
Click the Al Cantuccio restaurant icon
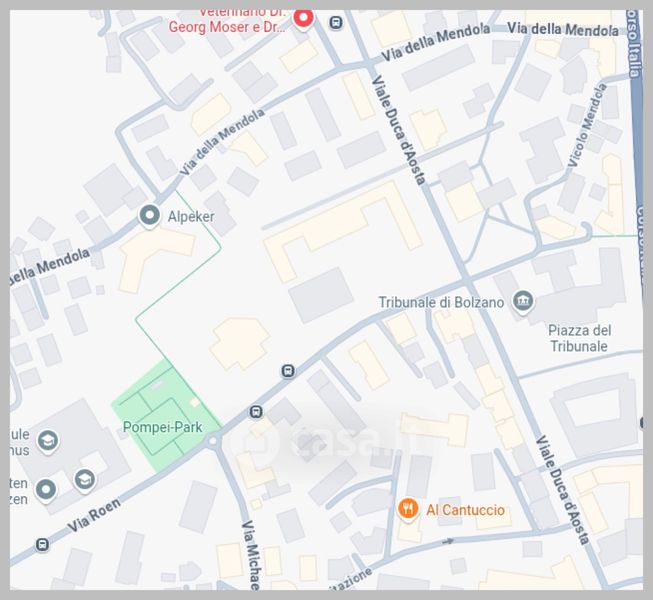(x=408, y=509)
